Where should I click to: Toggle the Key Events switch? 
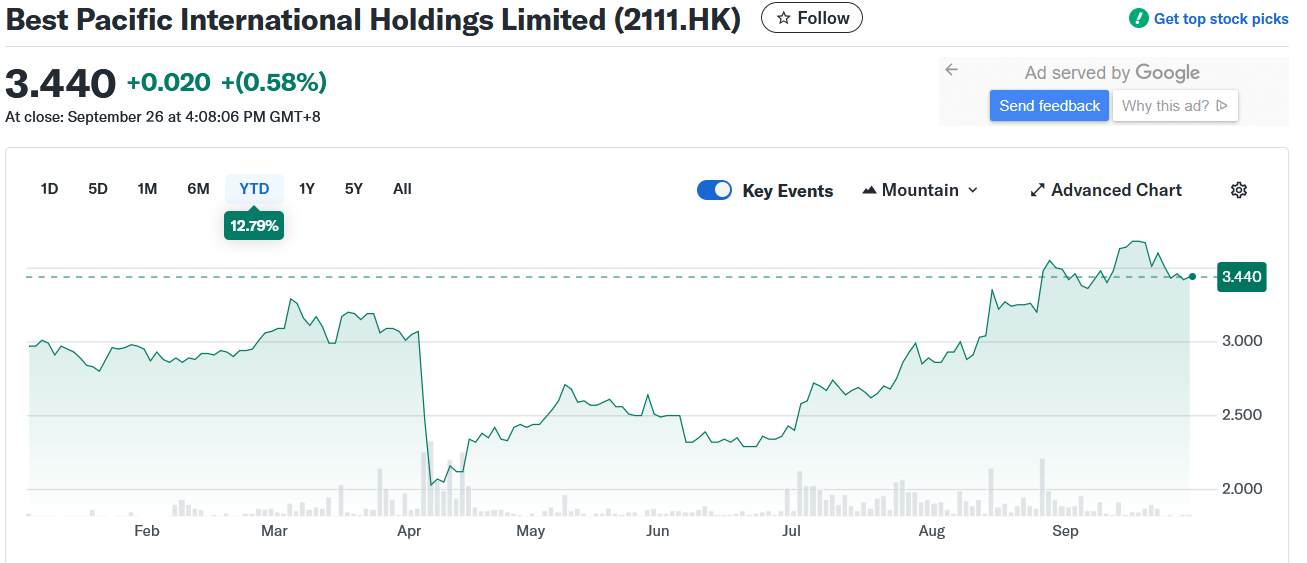tap(715, 190)
